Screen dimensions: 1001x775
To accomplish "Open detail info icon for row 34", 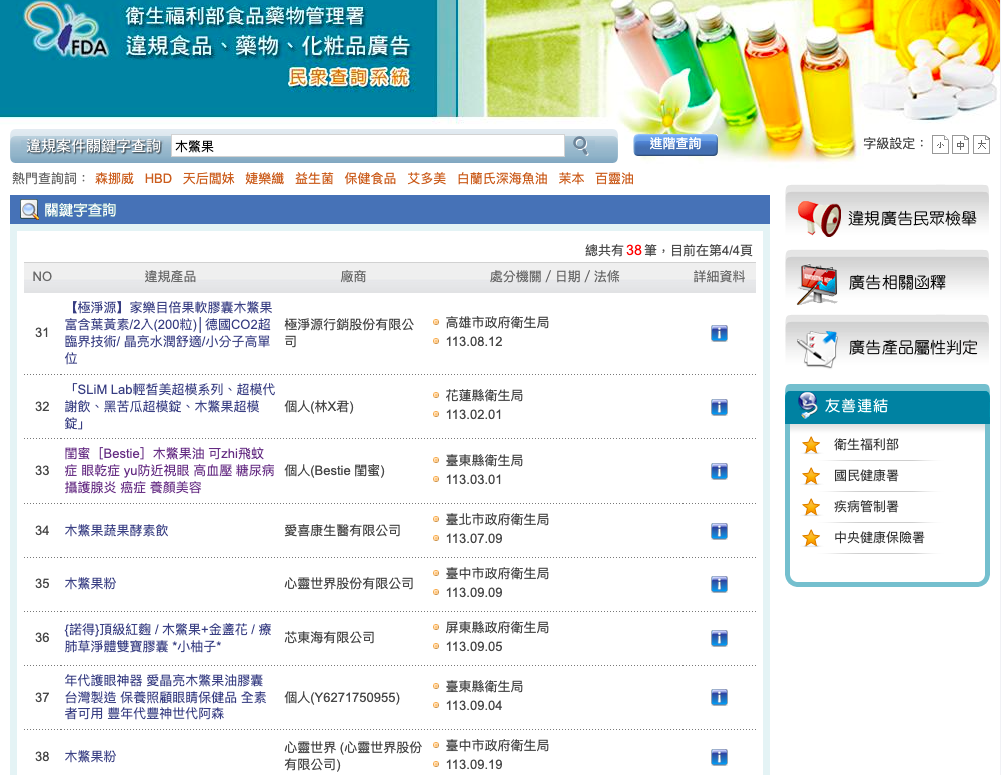I will pyautogui.click(x=718, y=530).
